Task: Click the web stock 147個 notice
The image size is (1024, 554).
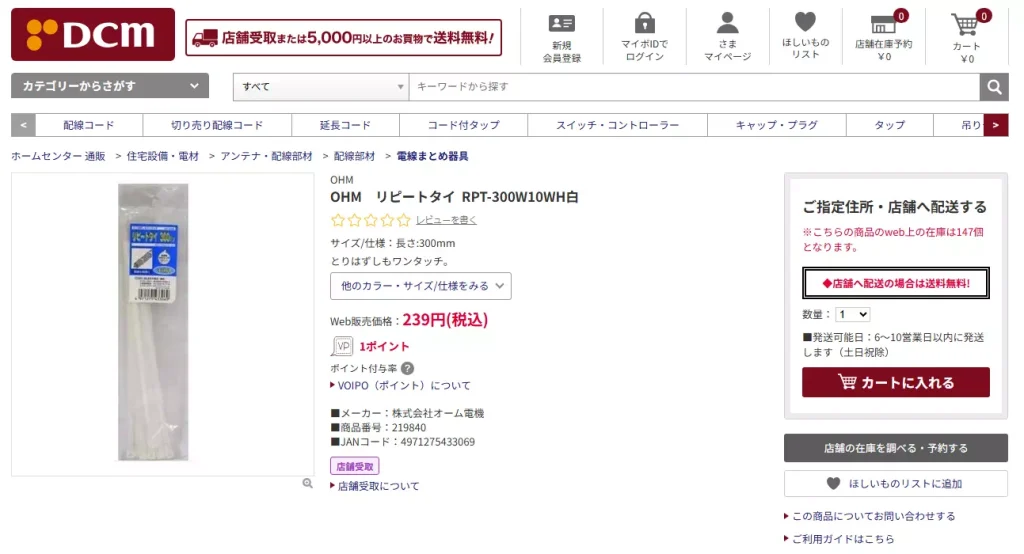Action: (893, 239)
